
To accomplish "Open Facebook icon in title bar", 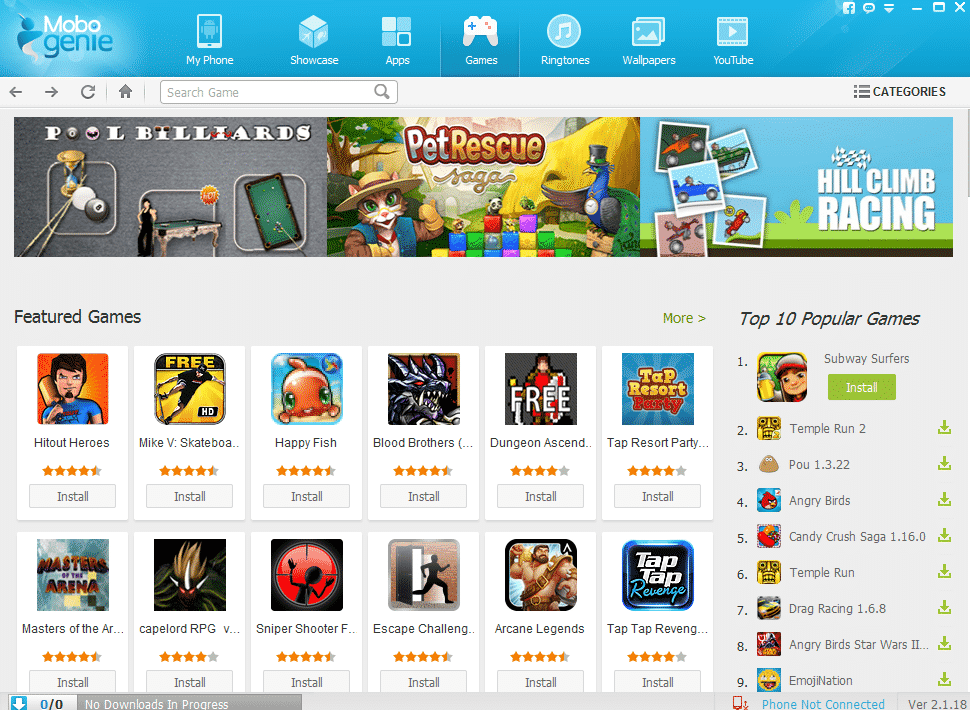I will [849, 8].
